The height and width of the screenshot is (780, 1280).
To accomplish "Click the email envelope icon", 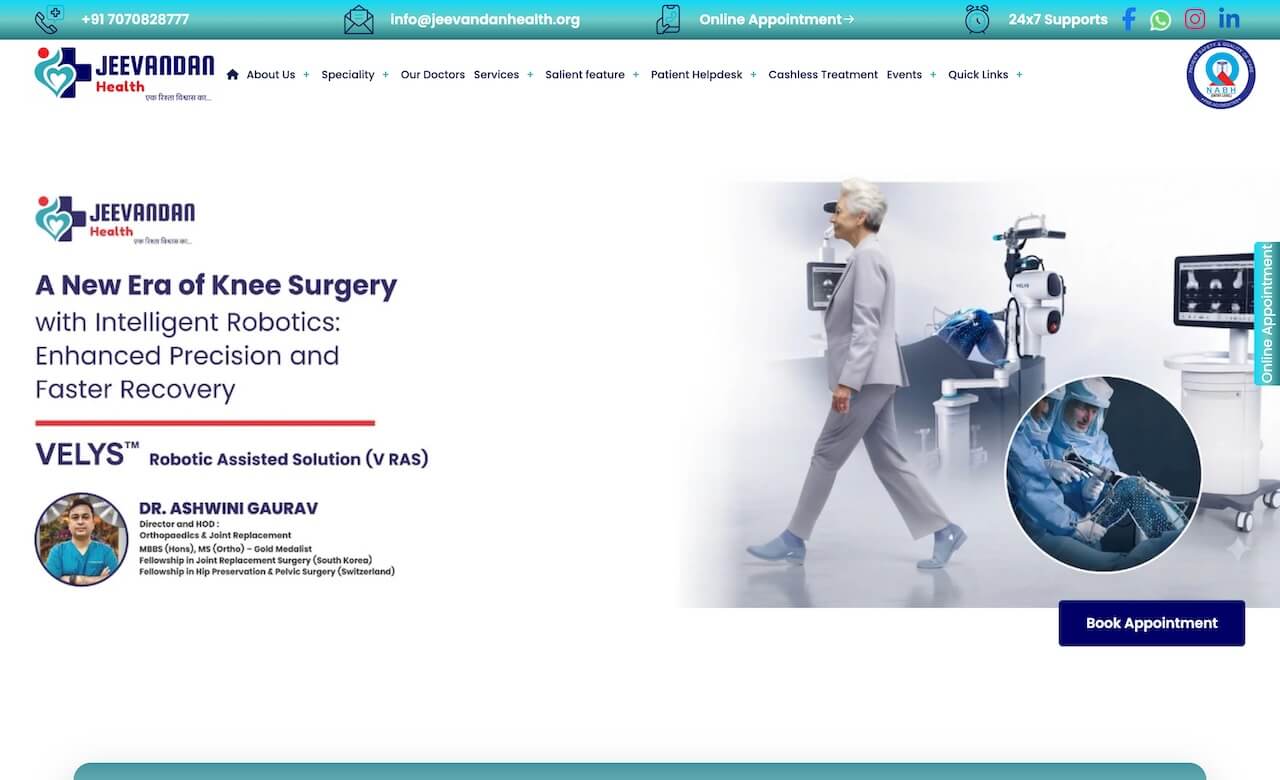I will [359, 19].
